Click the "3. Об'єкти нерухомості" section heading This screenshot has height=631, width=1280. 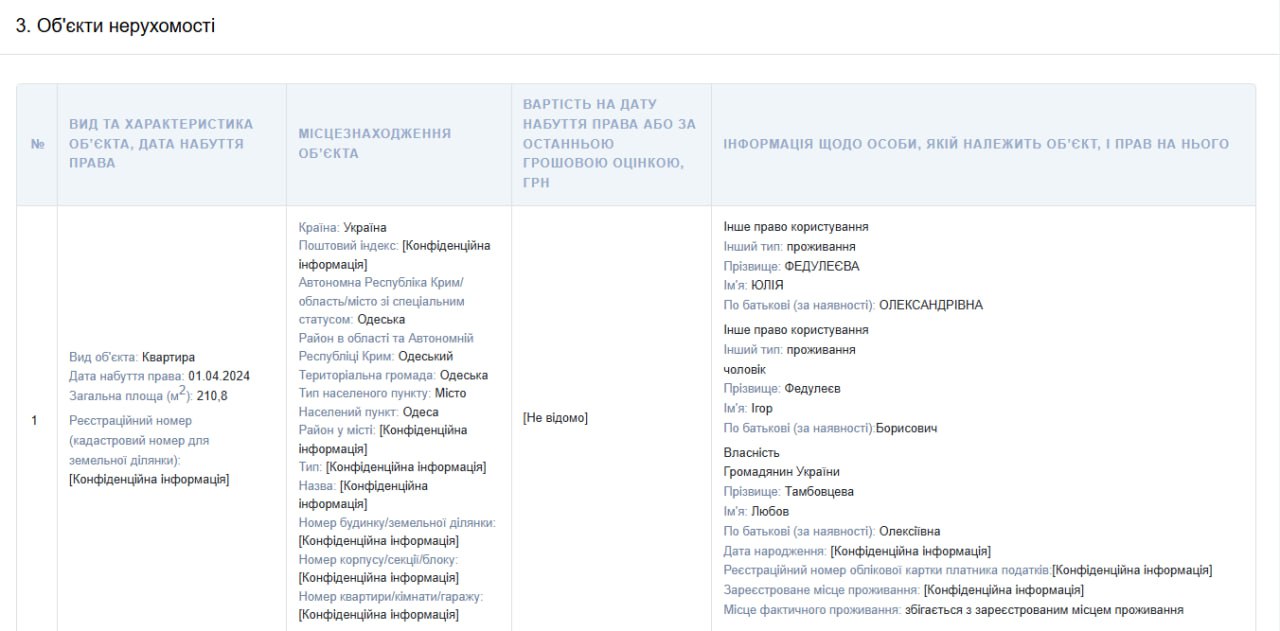click(115, 26)
